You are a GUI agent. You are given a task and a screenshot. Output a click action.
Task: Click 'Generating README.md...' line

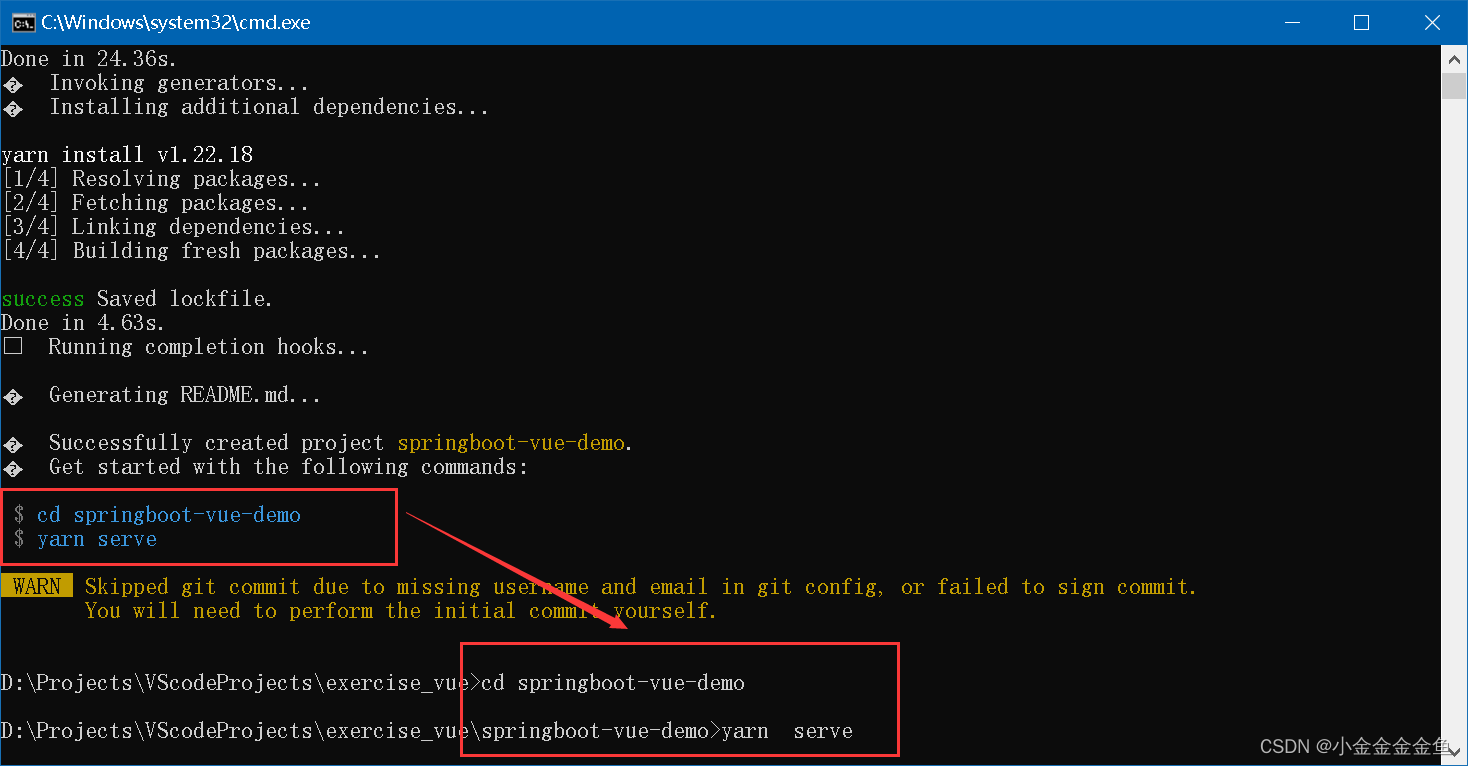click(x=185, y=395)
